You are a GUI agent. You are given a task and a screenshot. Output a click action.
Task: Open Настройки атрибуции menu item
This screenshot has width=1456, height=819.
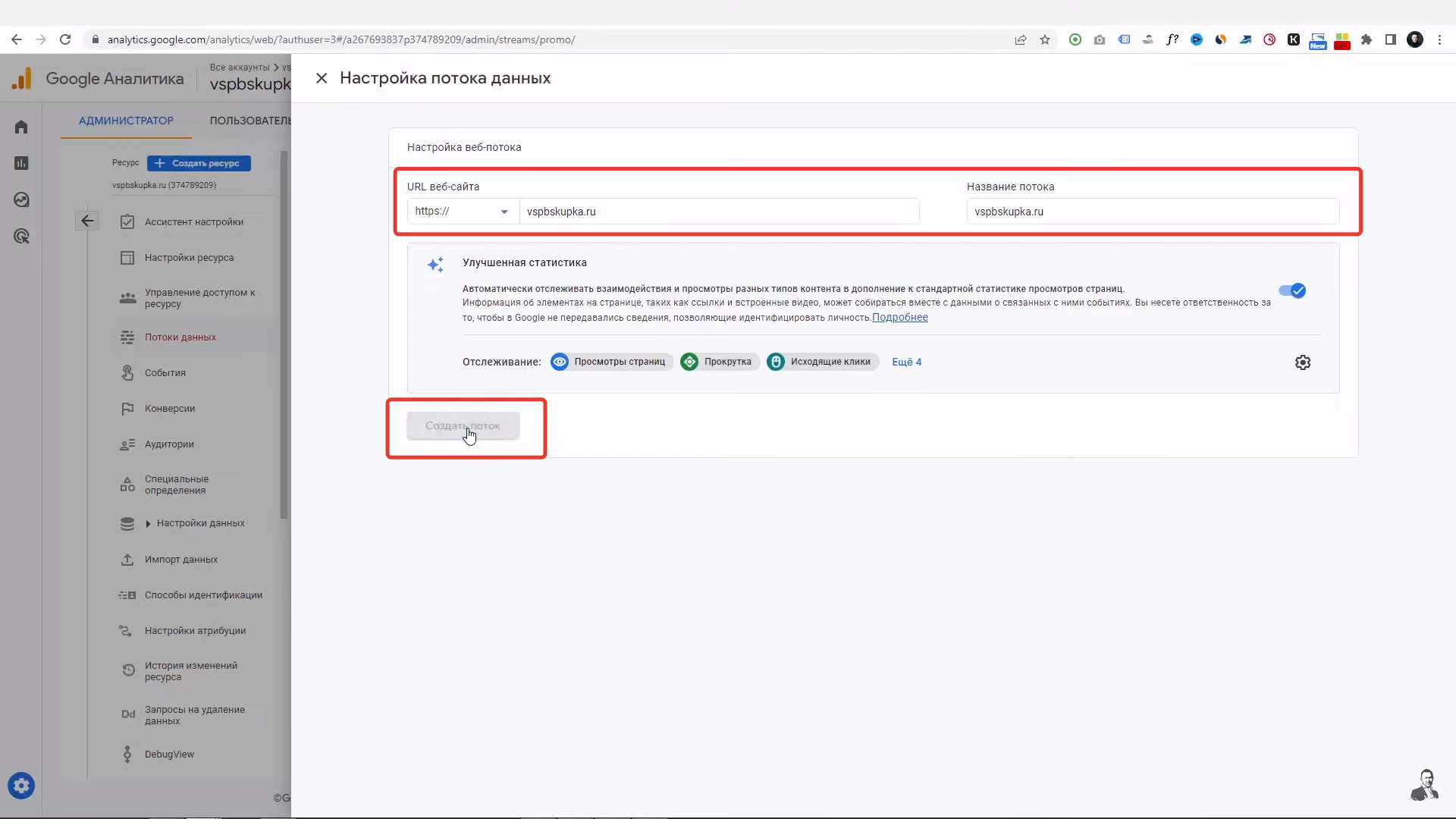click(195, 631)
